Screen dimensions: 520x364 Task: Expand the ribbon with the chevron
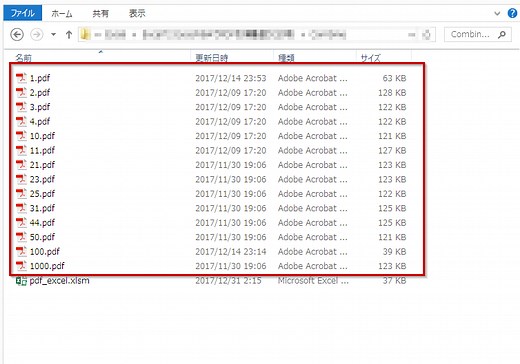(497, 13)
